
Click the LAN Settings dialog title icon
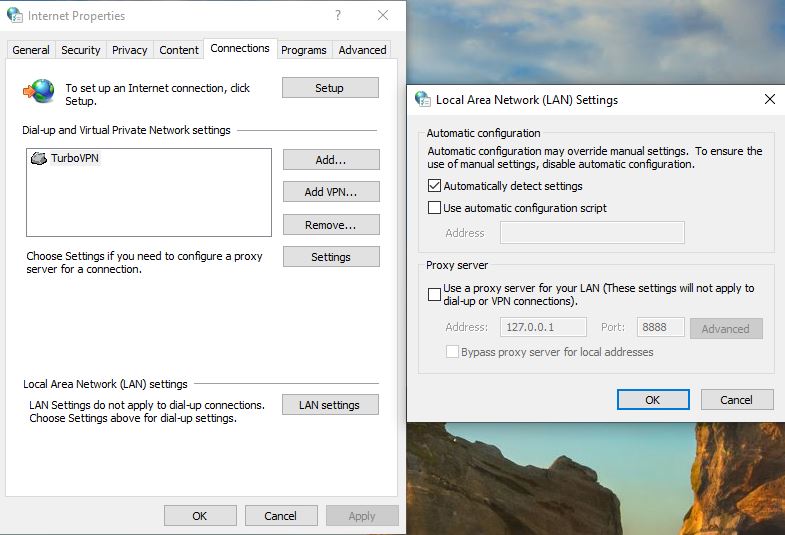(423, 99)
